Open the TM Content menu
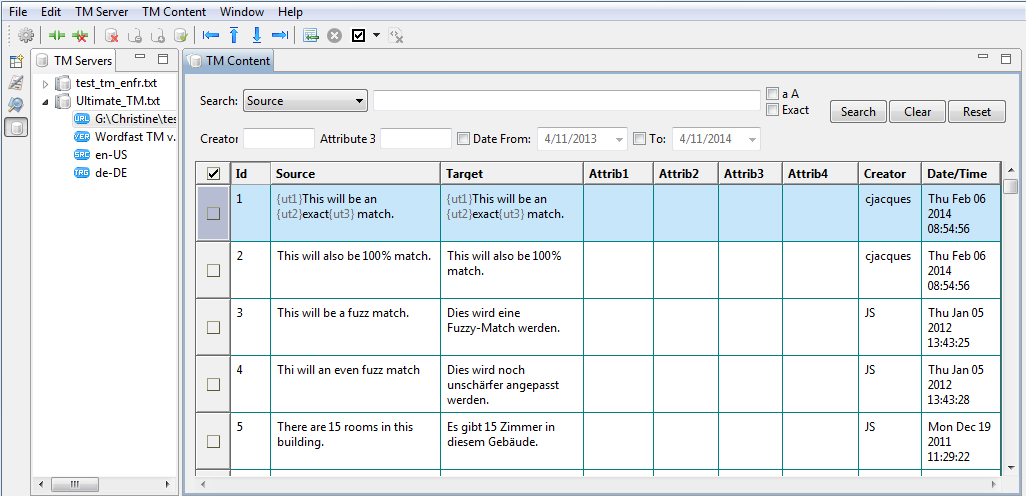1026x496 pixels. coord(174,12)
